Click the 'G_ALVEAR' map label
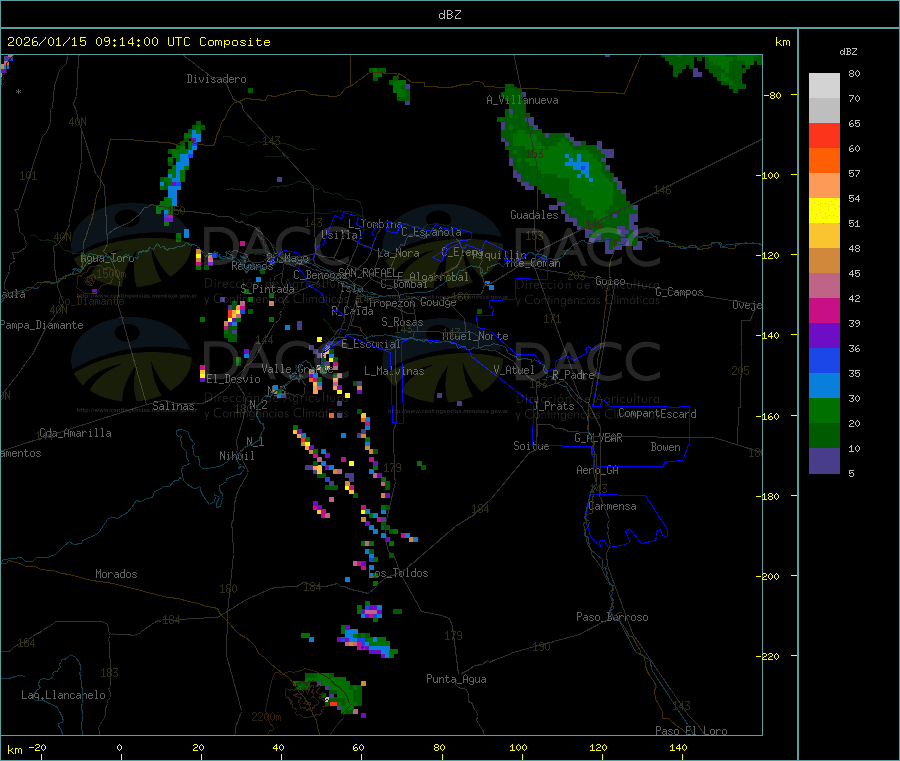 tap(598, 438)
